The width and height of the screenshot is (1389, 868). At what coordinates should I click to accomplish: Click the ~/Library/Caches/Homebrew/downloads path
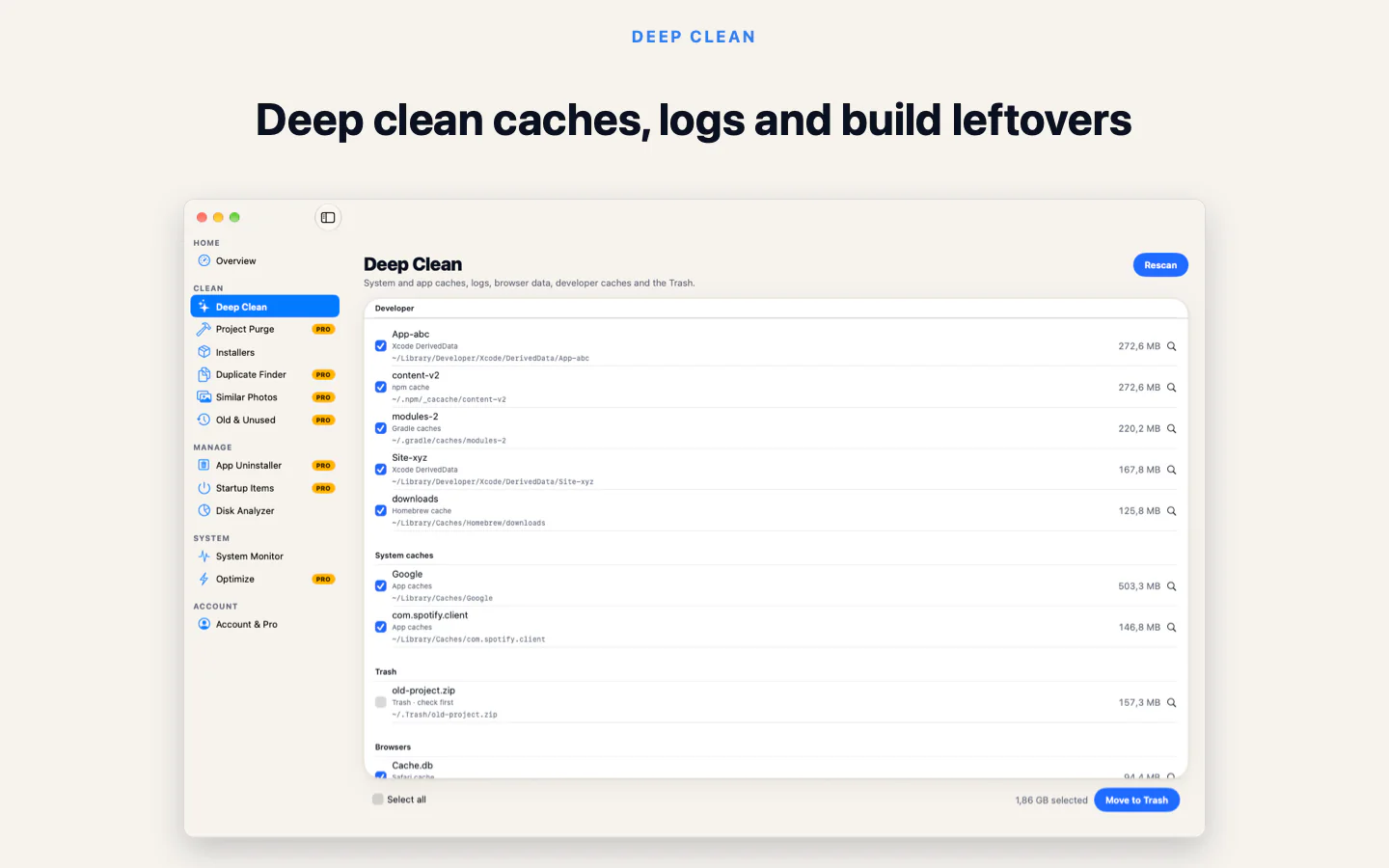pyautogui.click(x=469, y=524)
